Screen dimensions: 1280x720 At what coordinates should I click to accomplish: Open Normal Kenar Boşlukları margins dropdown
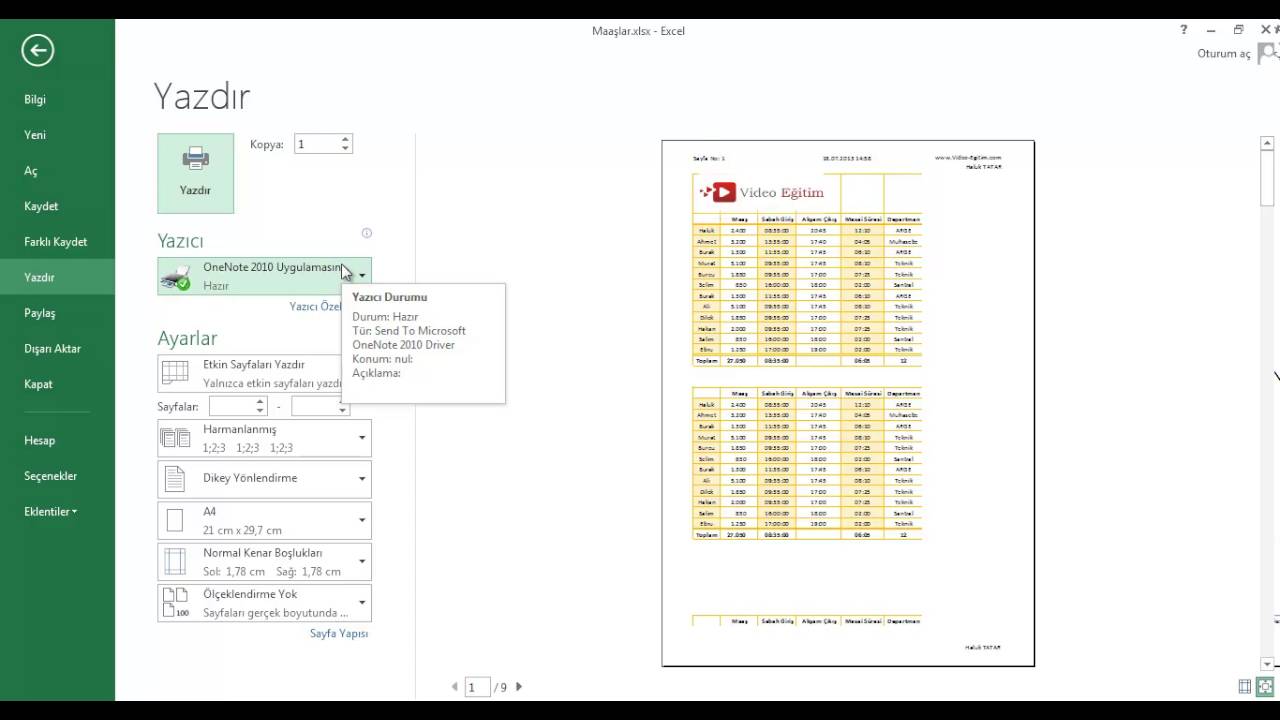click(264, 562)
